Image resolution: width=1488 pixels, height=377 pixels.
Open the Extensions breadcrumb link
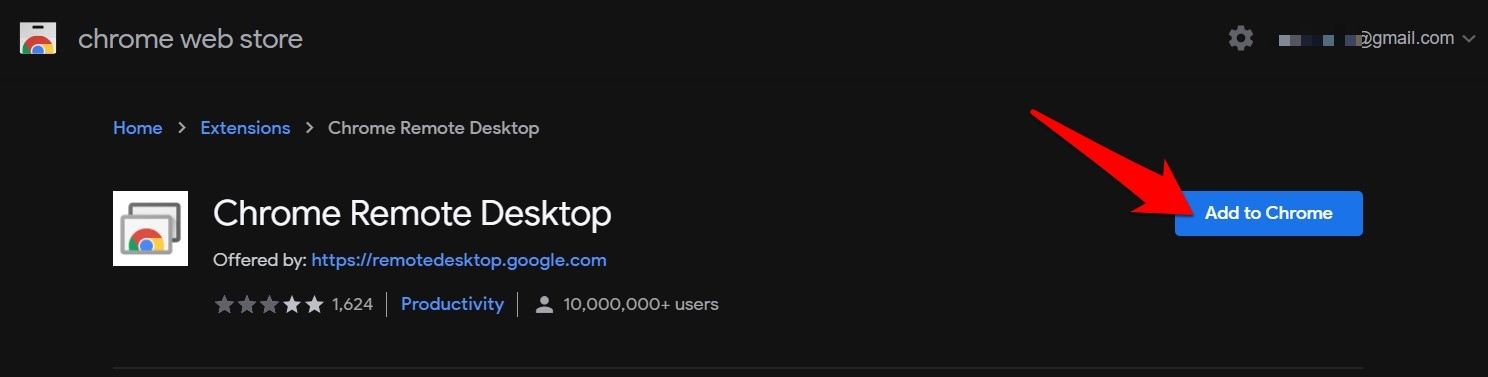point(245,128)
